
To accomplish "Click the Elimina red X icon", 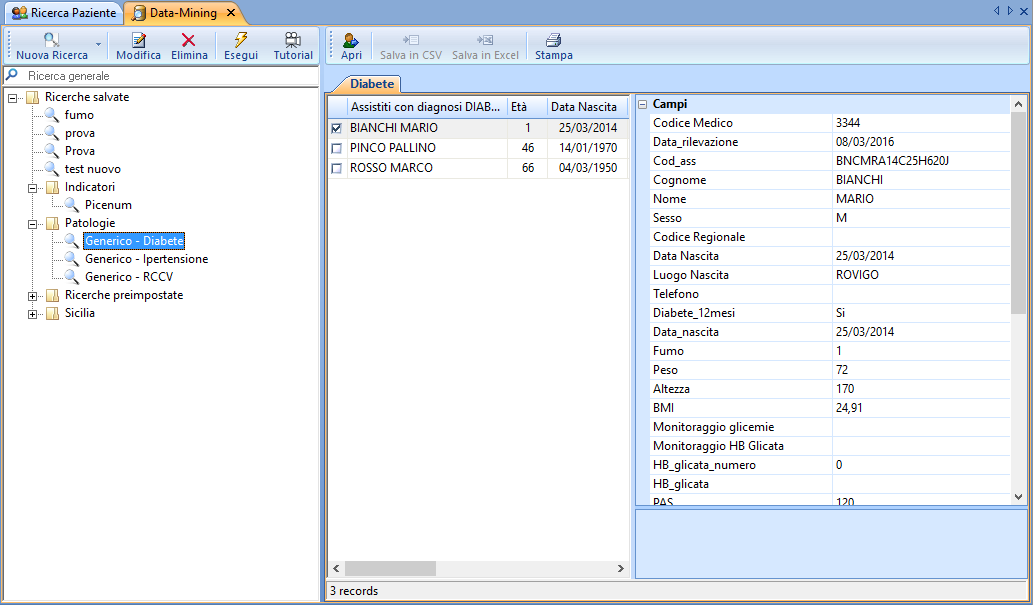I will click(188, 40).
